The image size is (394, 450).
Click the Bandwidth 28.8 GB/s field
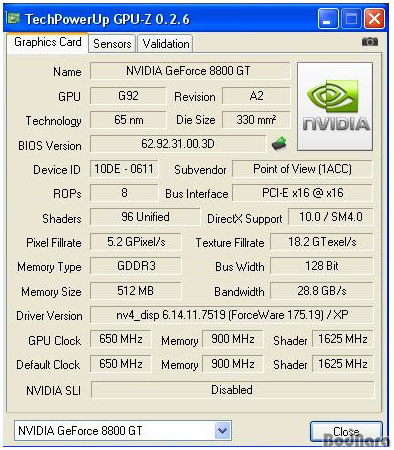(322, 291)
